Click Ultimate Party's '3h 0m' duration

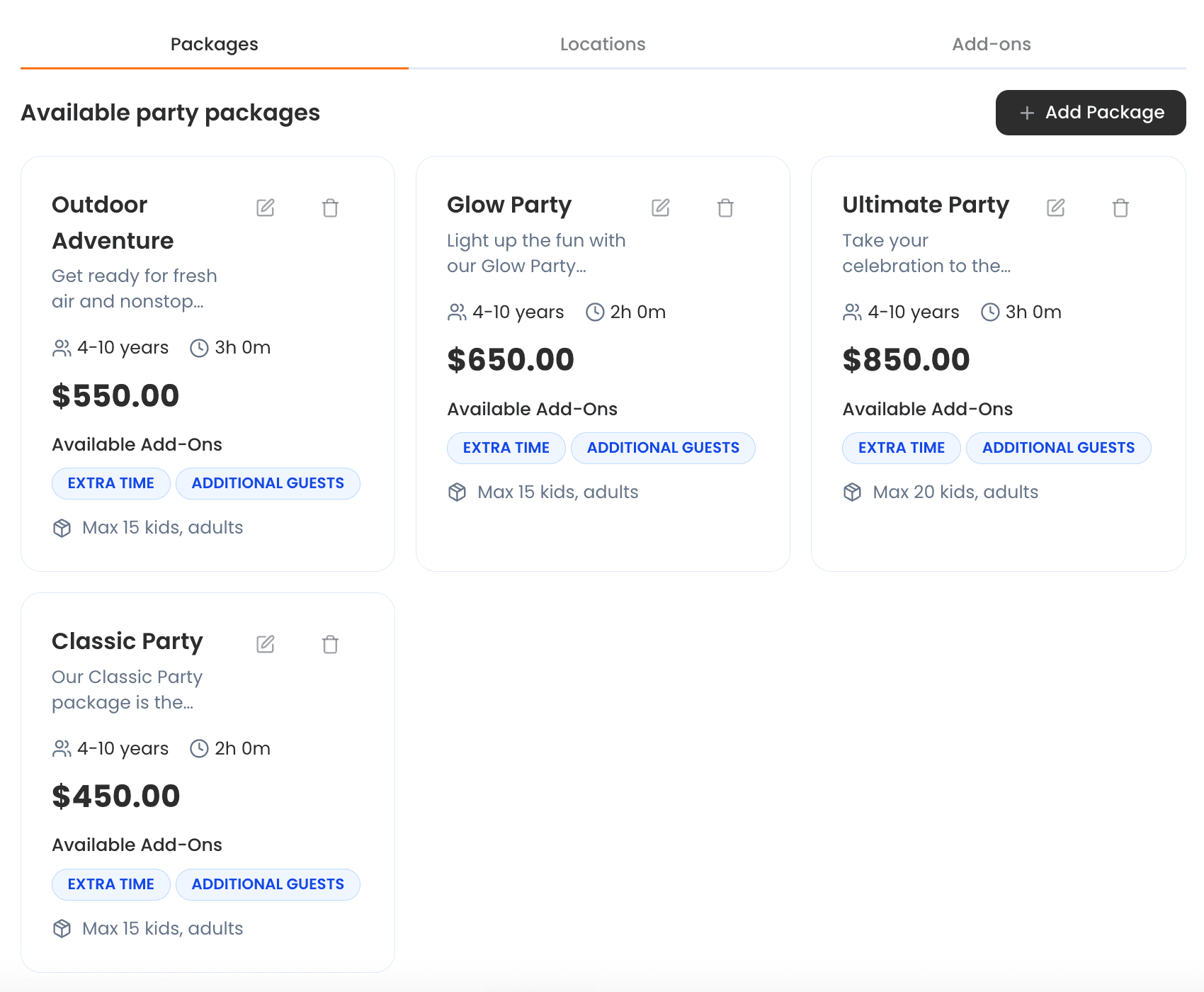[x=1033, y=312]
